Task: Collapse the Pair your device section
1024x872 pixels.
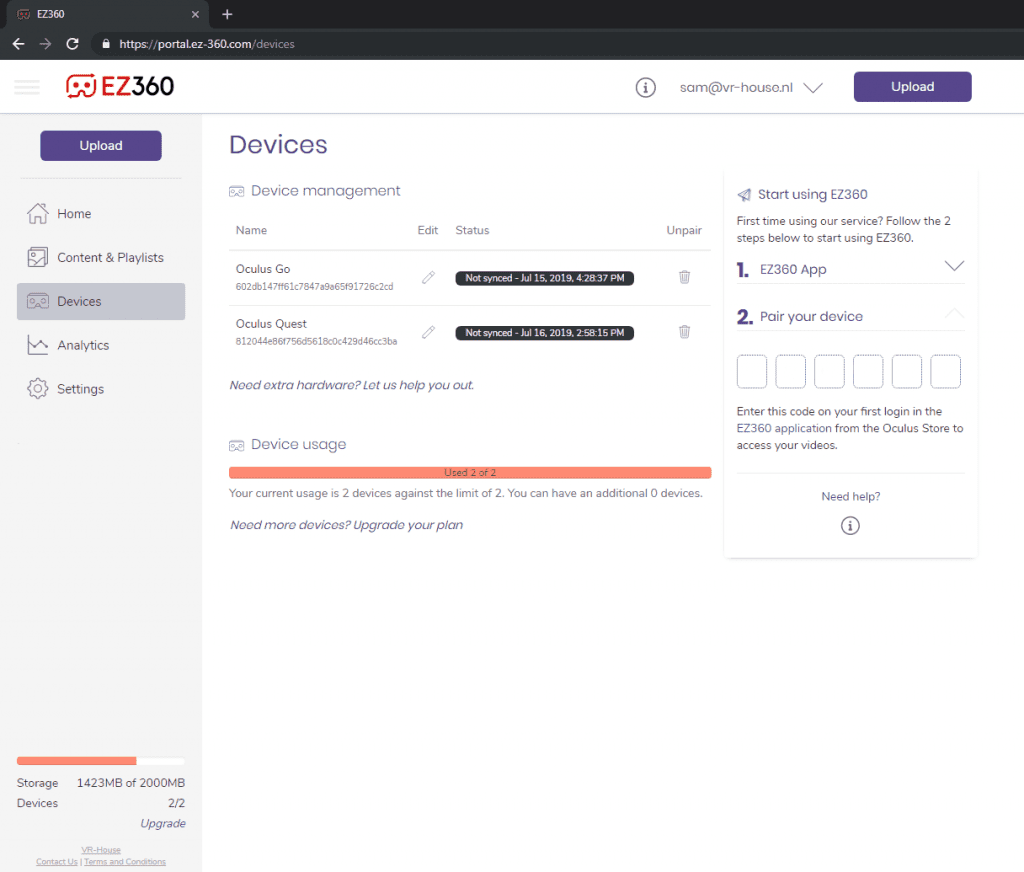Action: coord(954,315)
